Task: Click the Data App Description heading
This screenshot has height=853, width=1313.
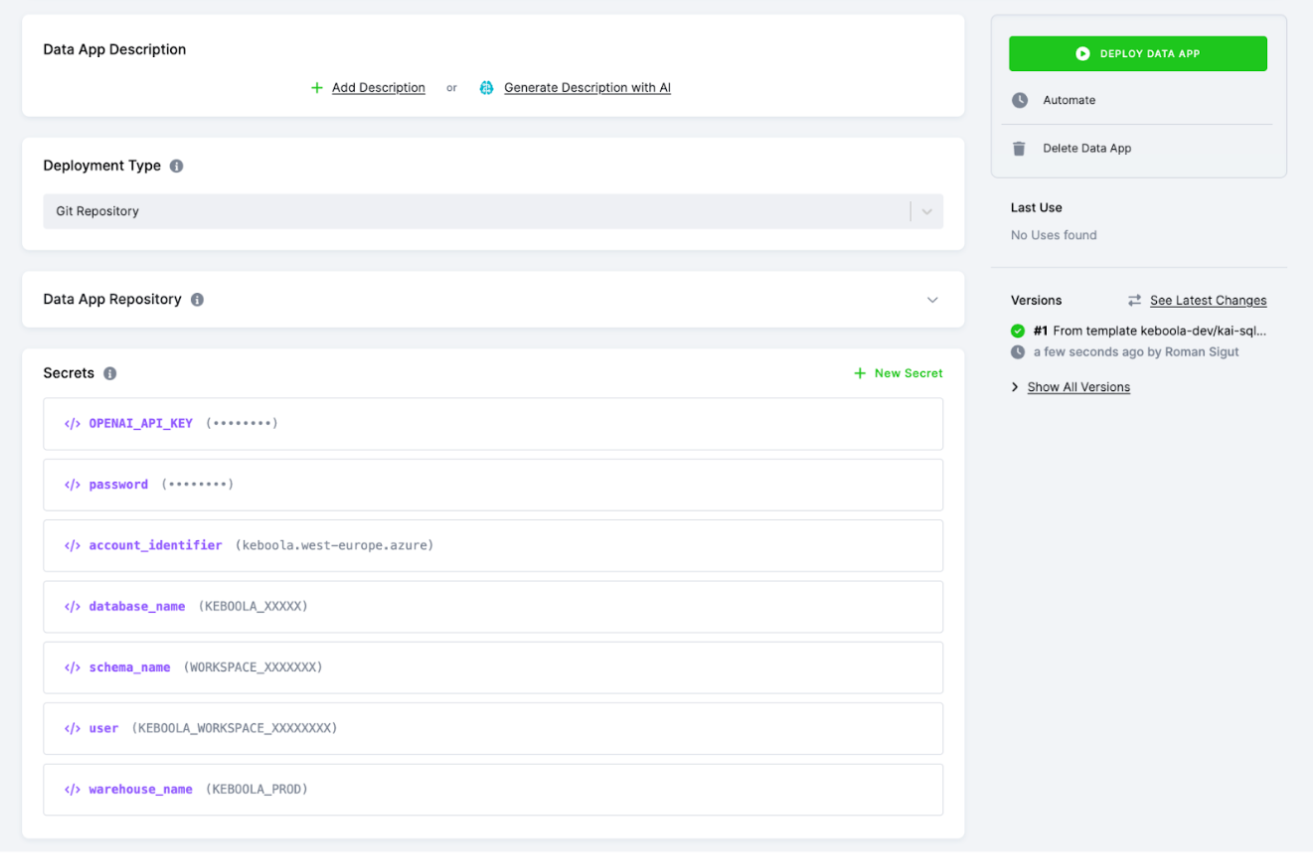Action: click(x=115, y=50)
